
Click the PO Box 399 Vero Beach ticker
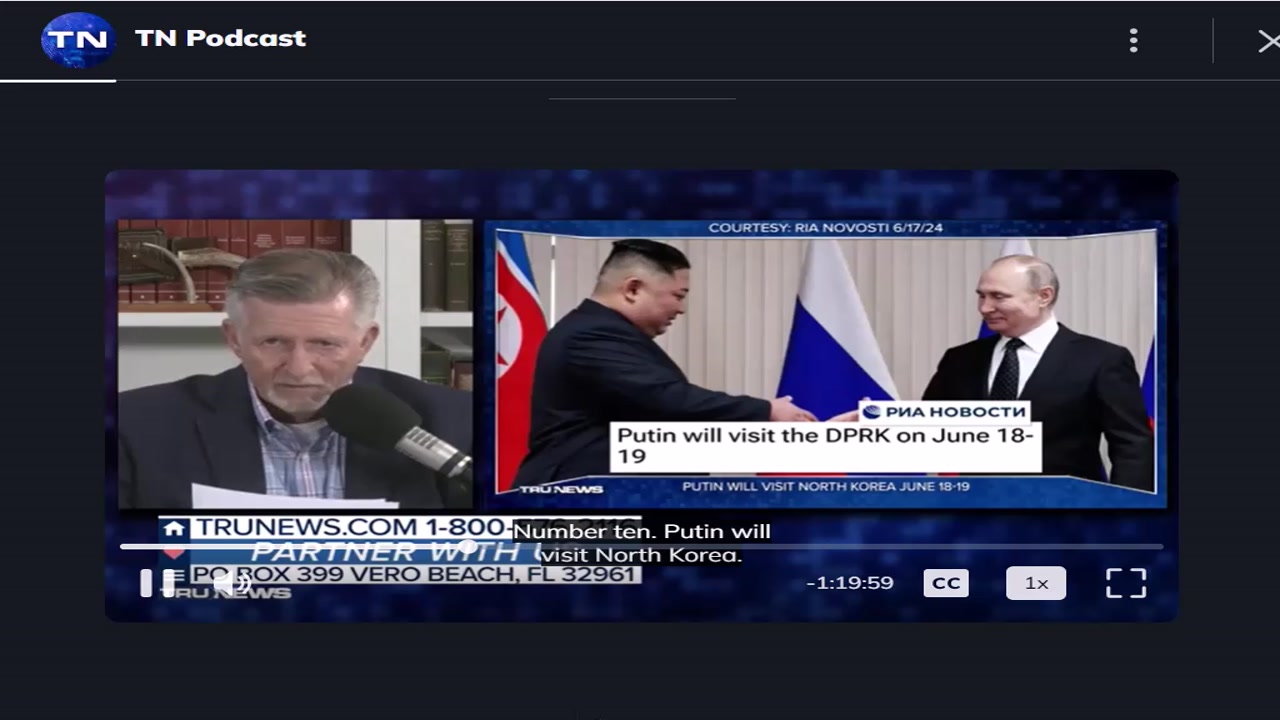(x=413, y=574)
